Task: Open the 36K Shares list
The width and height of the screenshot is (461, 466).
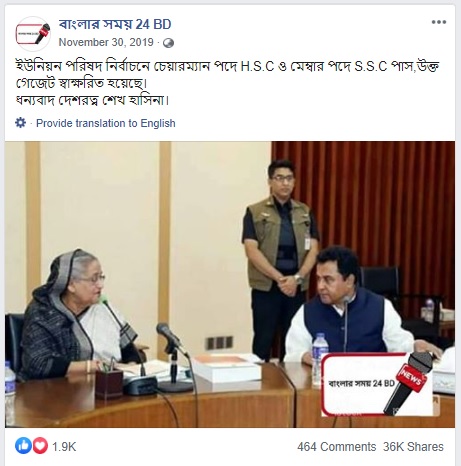Action: pyautogui.click(x=413, y=446)
